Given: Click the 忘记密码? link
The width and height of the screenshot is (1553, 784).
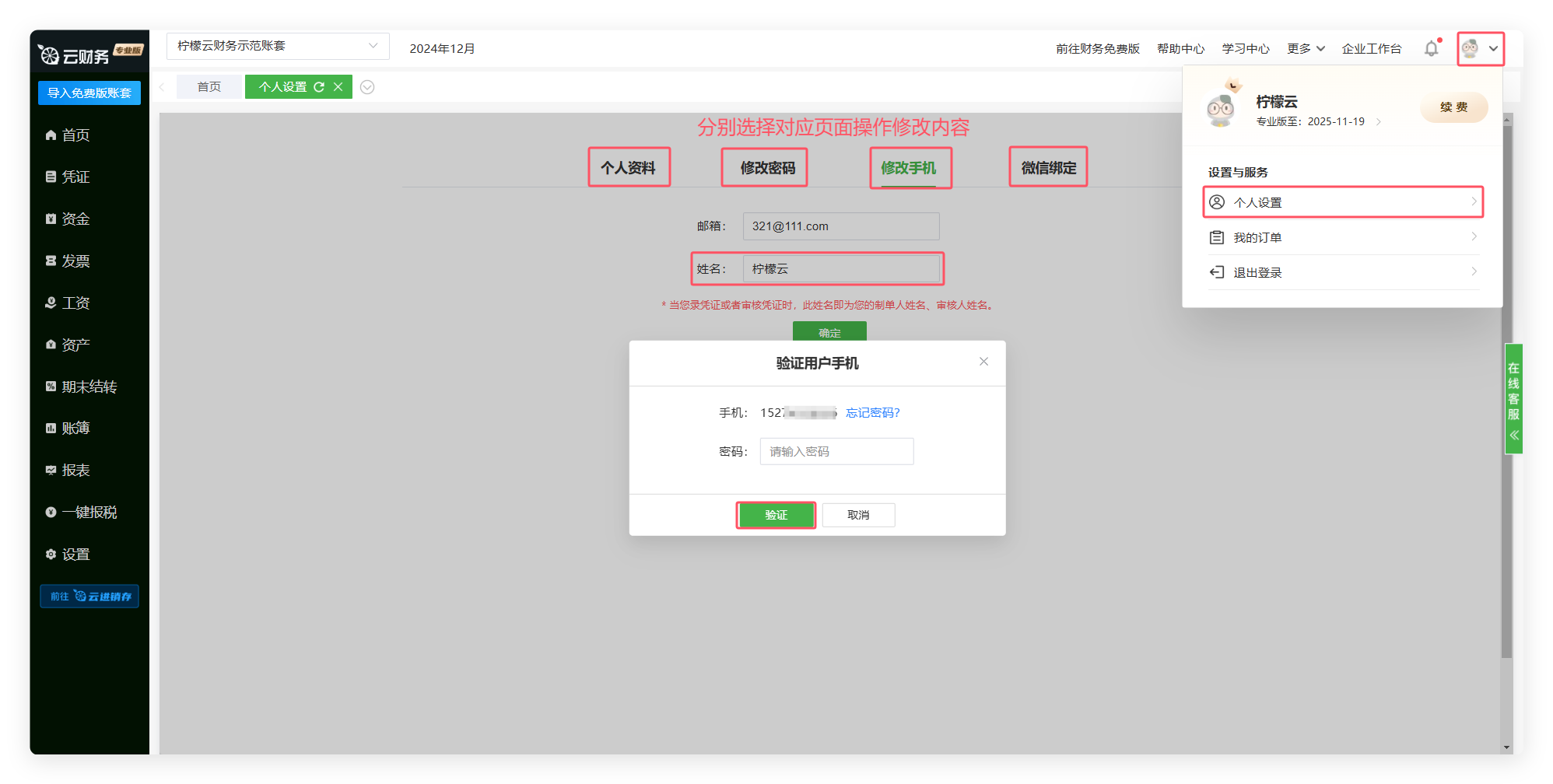Looking at the screenshot, I should 872,413.
